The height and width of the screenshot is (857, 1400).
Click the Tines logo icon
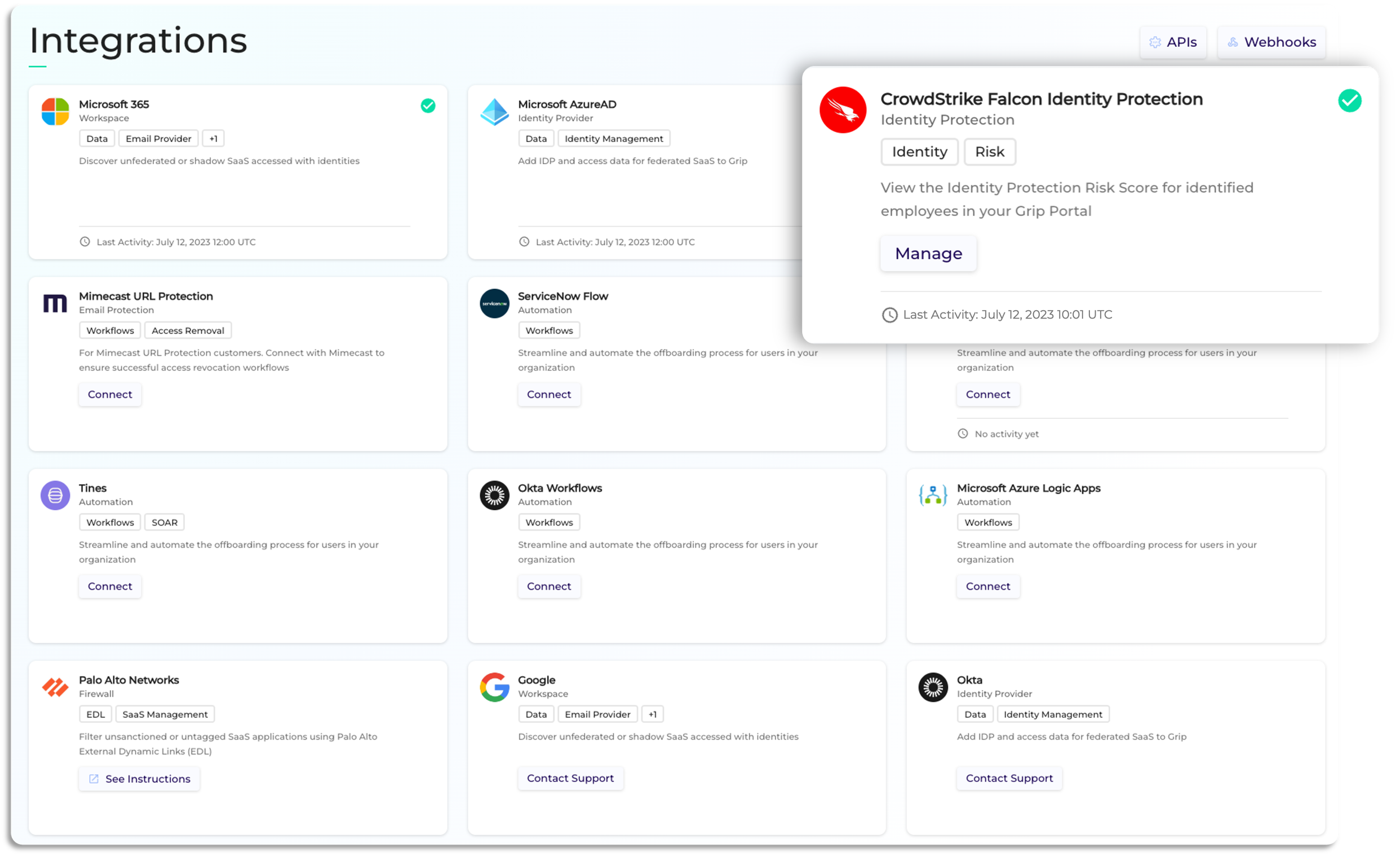pos(55,496)
